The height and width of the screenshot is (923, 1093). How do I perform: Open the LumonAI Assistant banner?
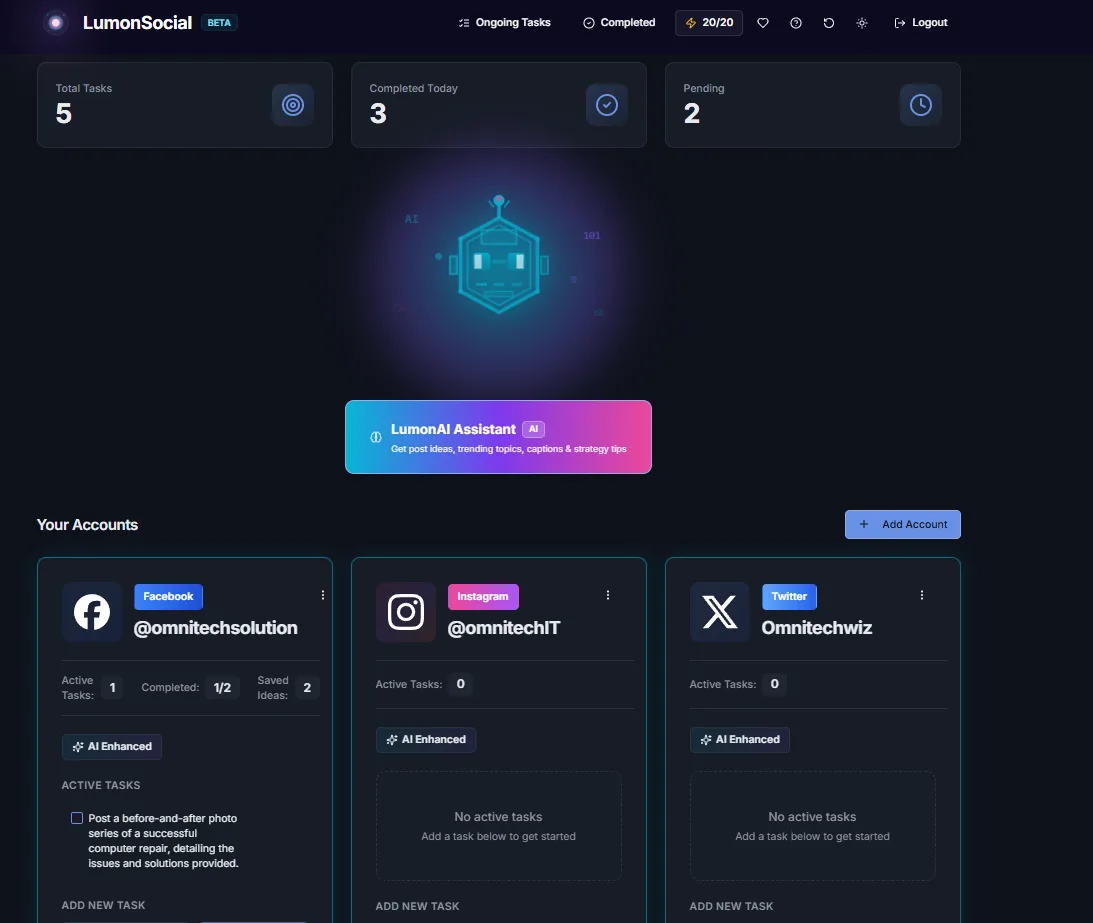point(498,437)
